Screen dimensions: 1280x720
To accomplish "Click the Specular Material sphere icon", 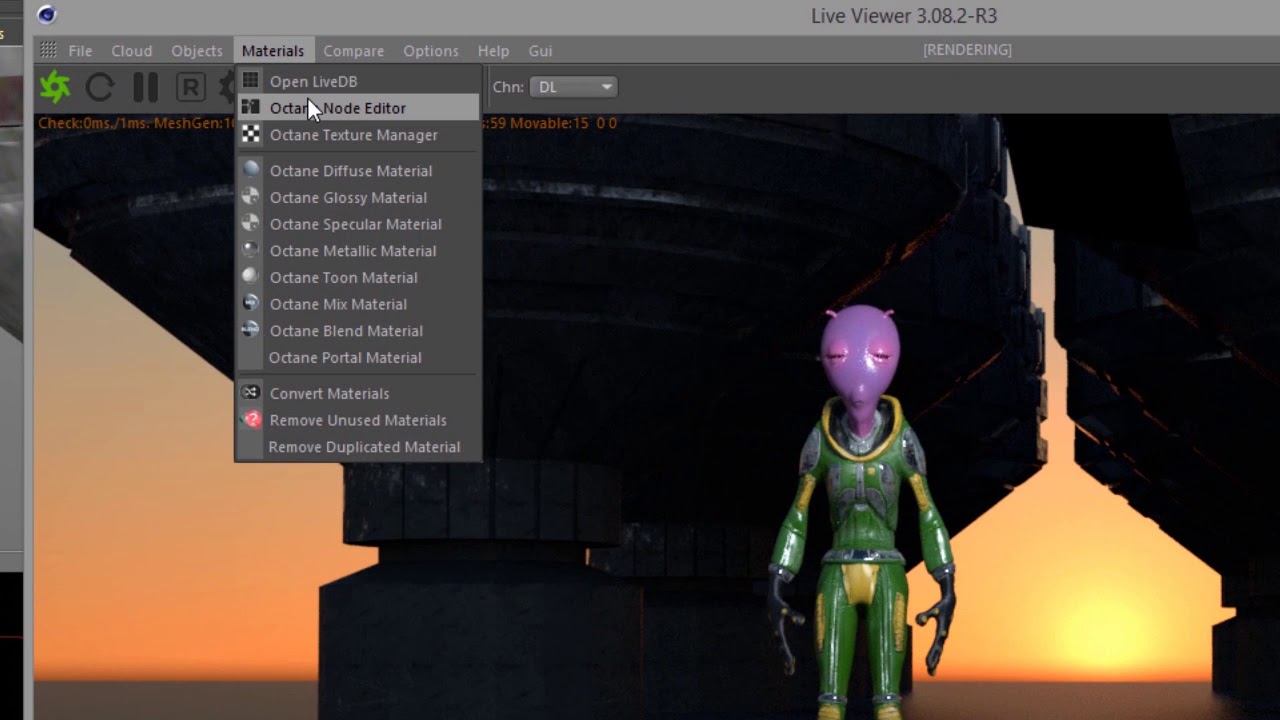I will tap(251, 224).
